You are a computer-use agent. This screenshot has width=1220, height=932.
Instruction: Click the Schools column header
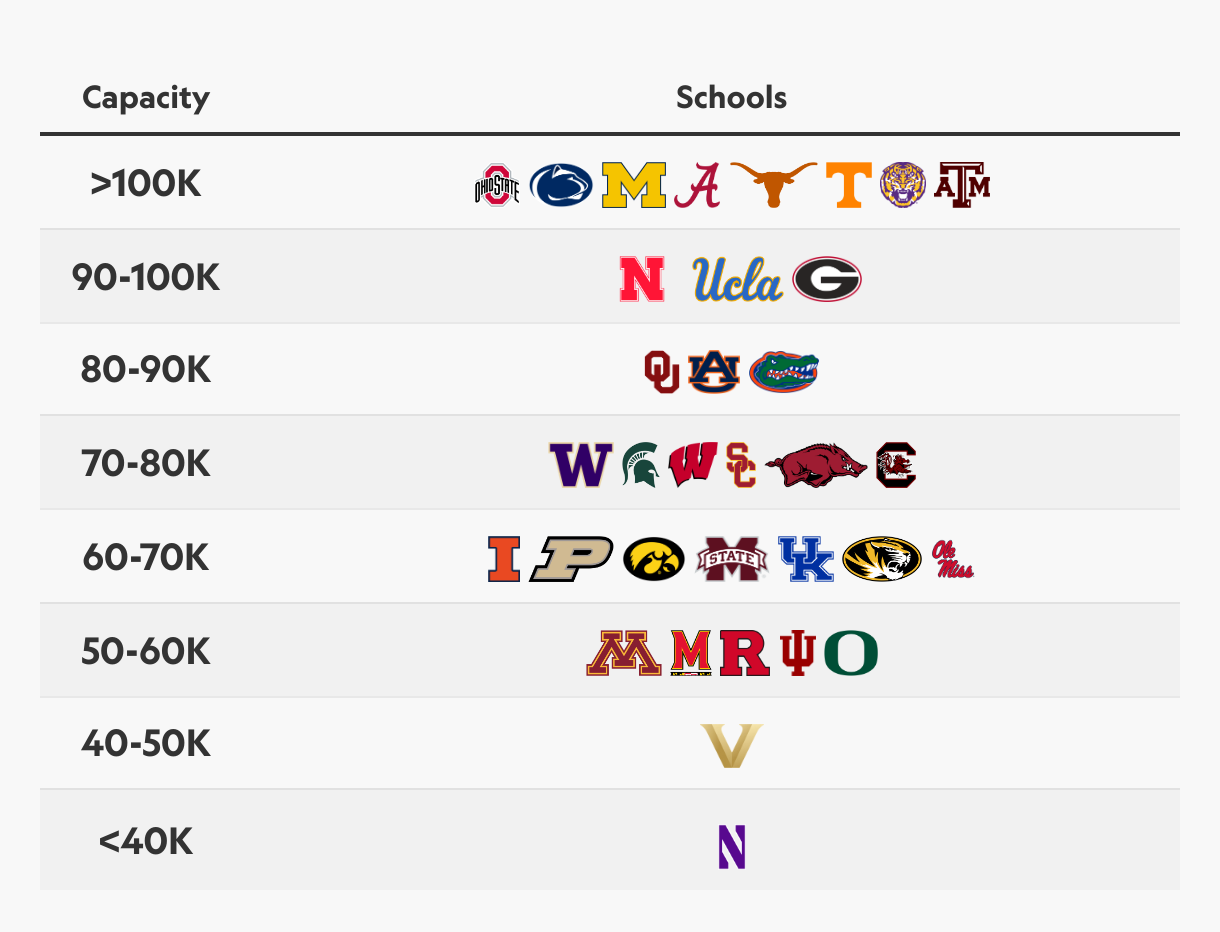(x=731, y=97)
